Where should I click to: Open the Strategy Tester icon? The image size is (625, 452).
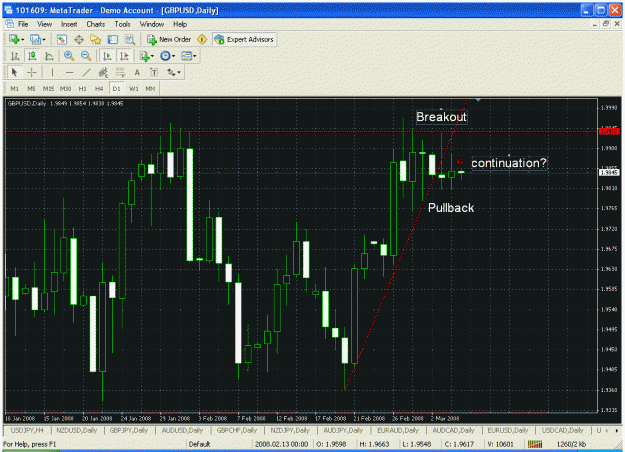pos(130,39)
